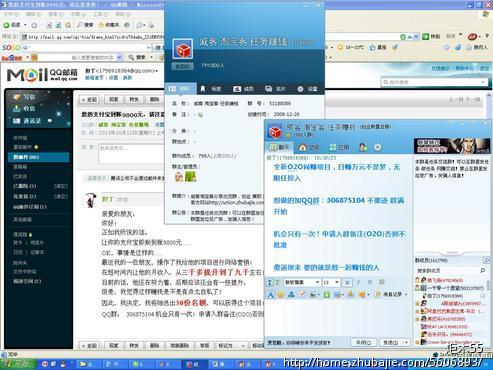The image size is (493, 370).
Task: Open the IE Tools (工具) menu
Action: (100, 14)
